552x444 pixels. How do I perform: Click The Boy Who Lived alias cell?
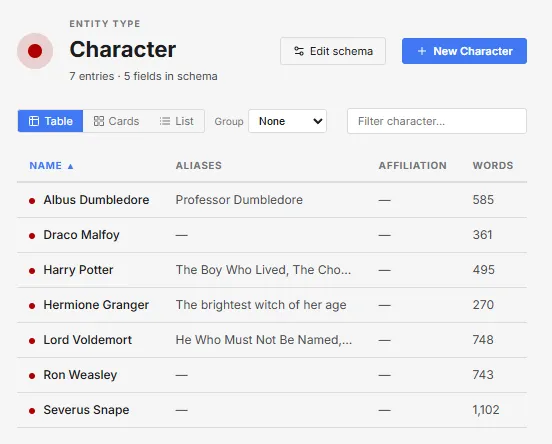[x=263, y=270]
